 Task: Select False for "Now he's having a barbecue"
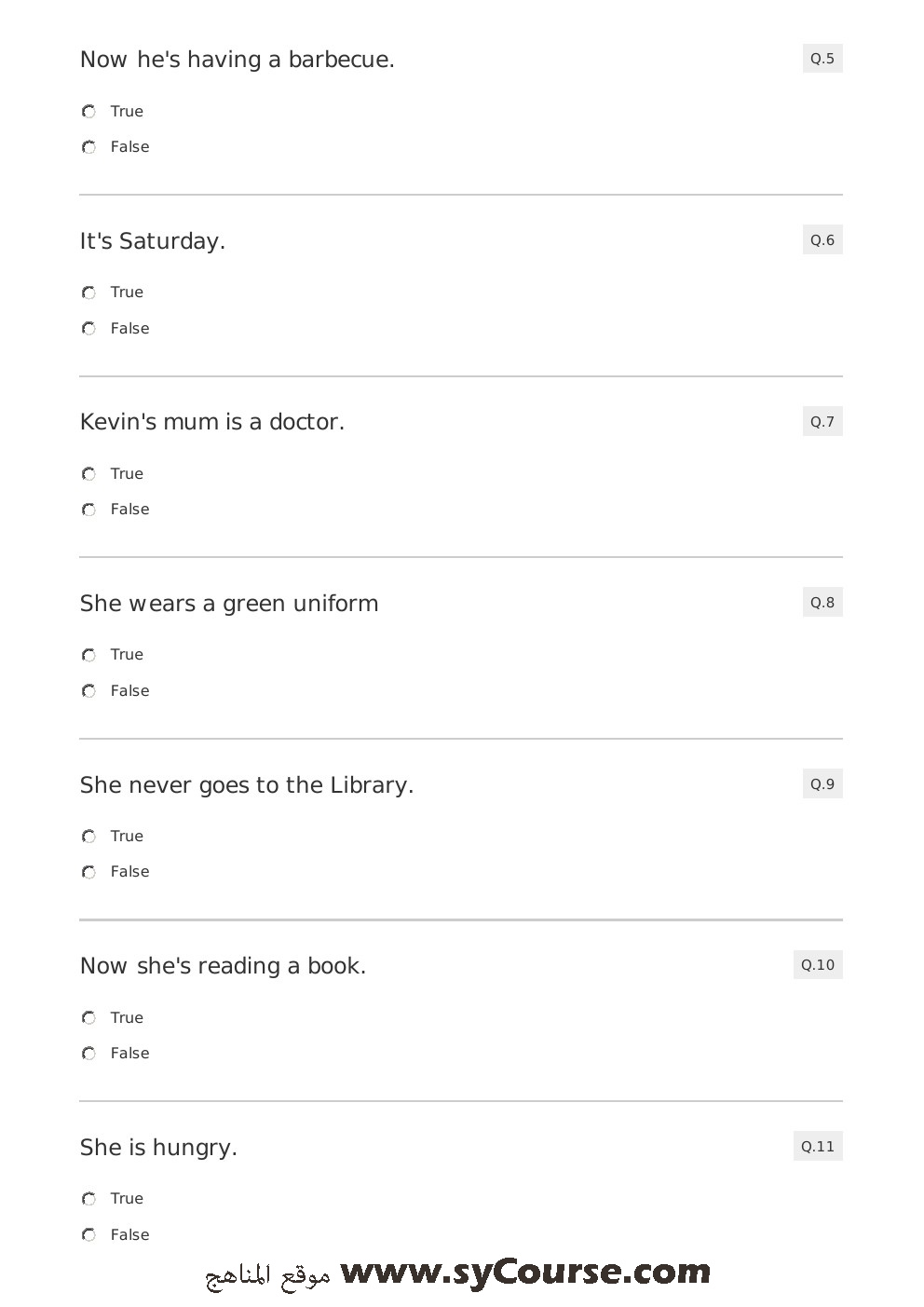point(89,147)
